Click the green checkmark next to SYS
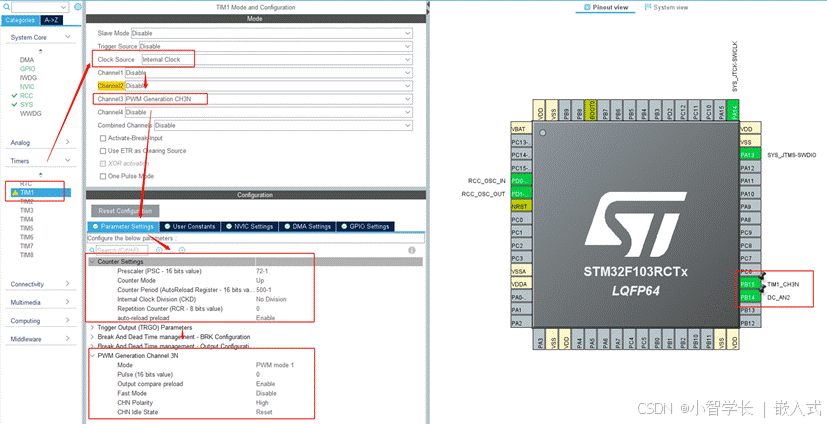 pos(14,104)
